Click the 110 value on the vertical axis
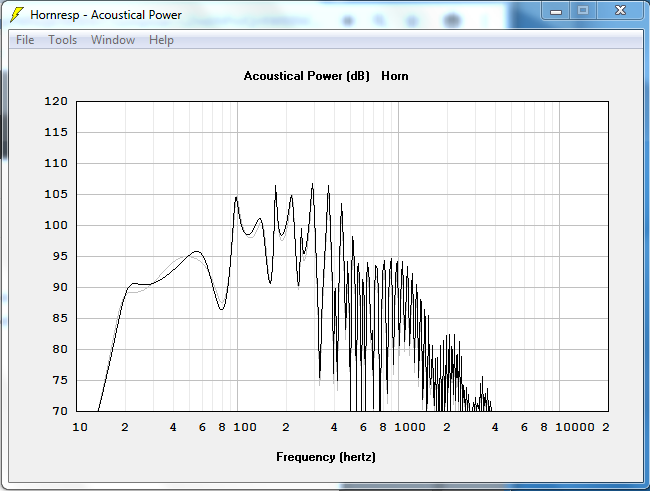Screen dimensions: 650x491 coord(56,163)
